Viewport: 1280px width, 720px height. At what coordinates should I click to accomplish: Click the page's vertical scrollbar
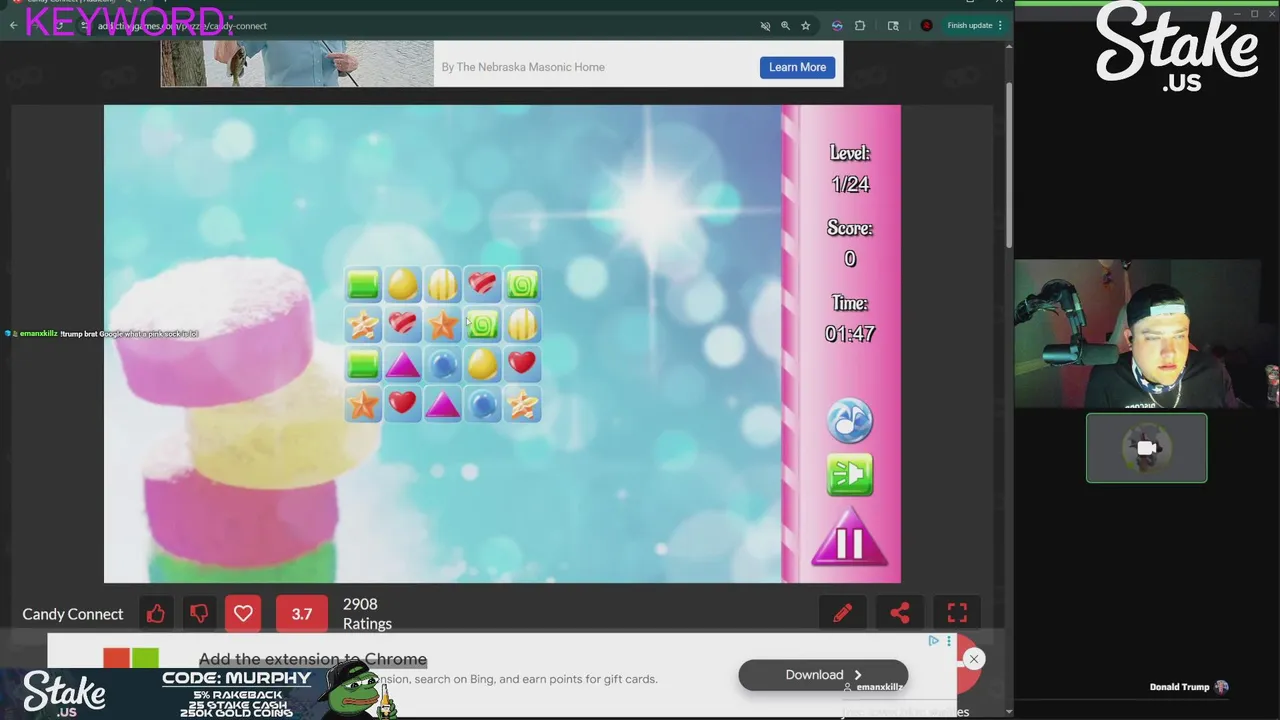[1009, 165]
